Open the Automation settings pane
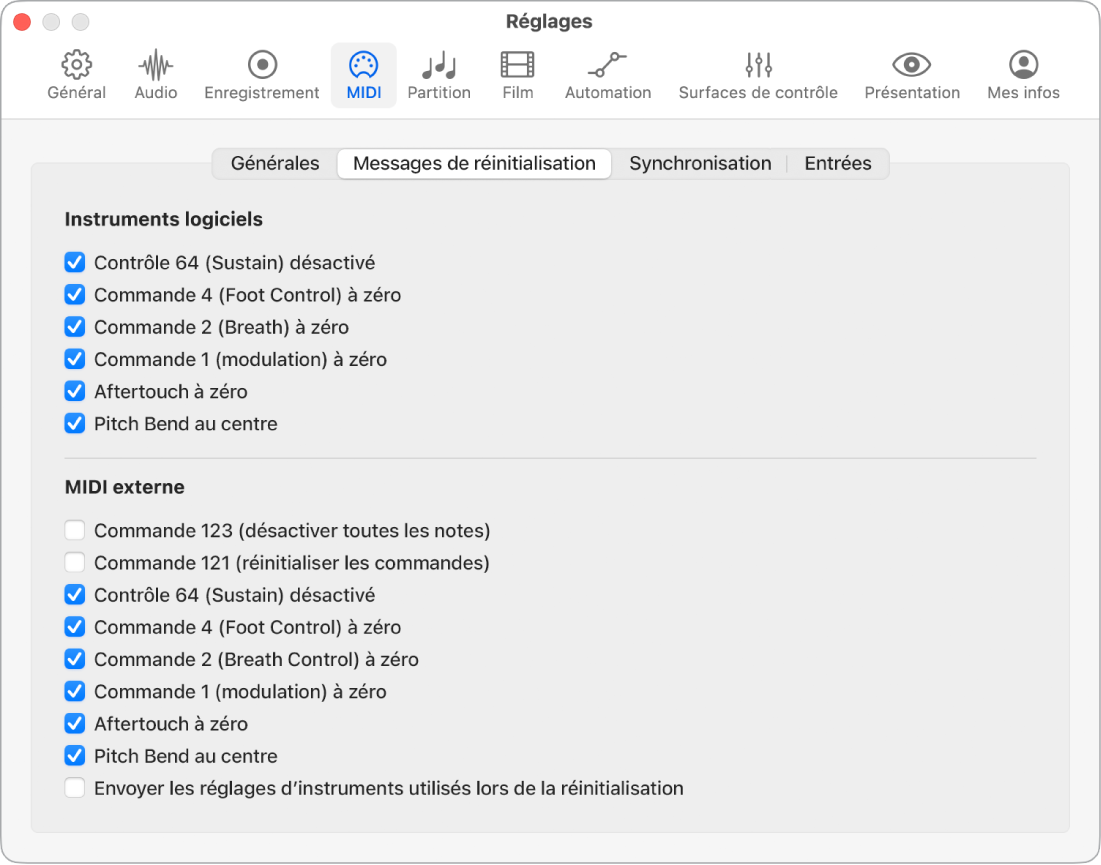The width and height of the screenshot is (1101, 865). (607, 73)
